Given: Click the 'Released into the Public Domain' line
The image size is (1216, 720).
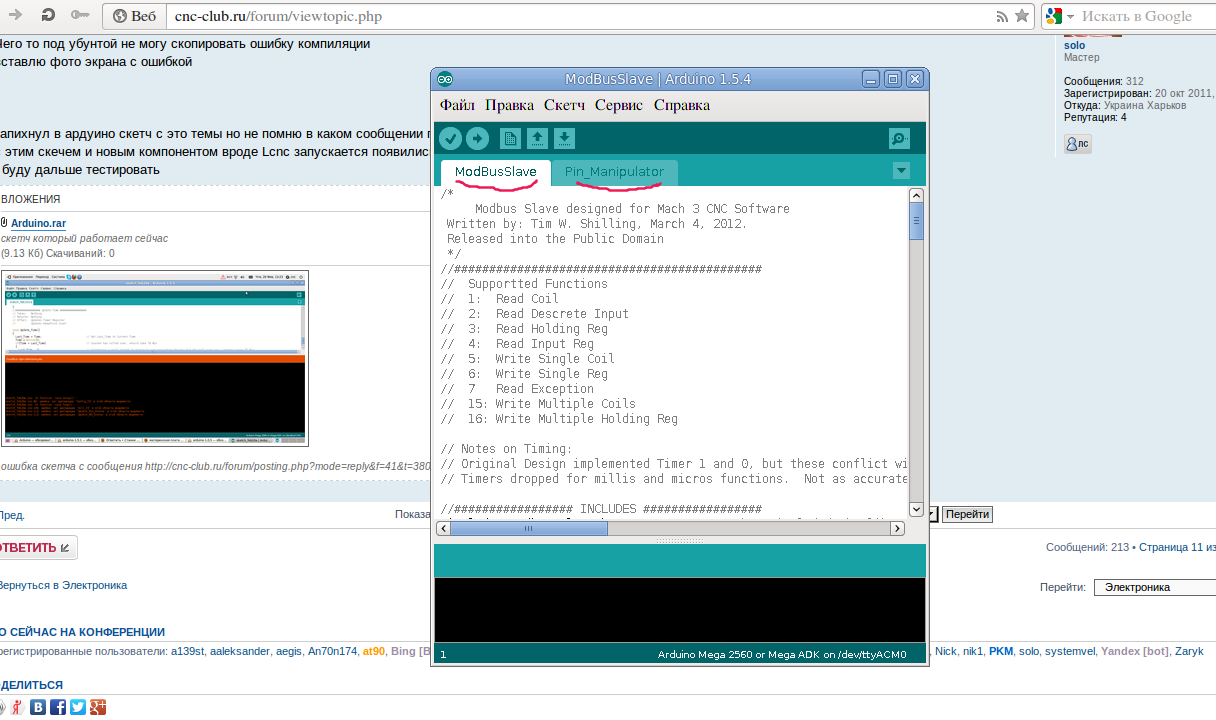Looking at the screenshot, I should pyautogui.click(x=555, y=239).
